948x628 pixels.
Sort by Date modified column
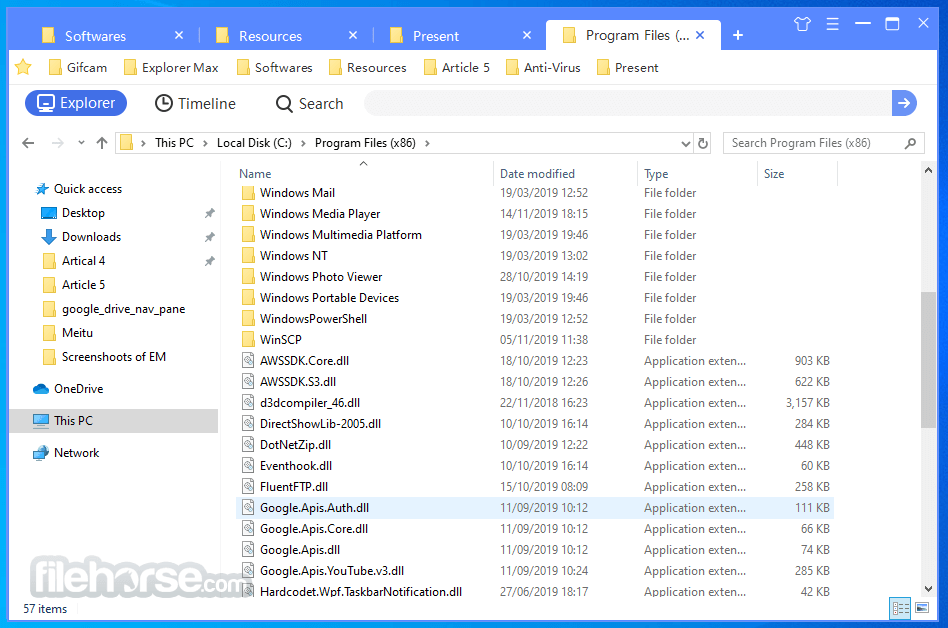tap(537, 174)
